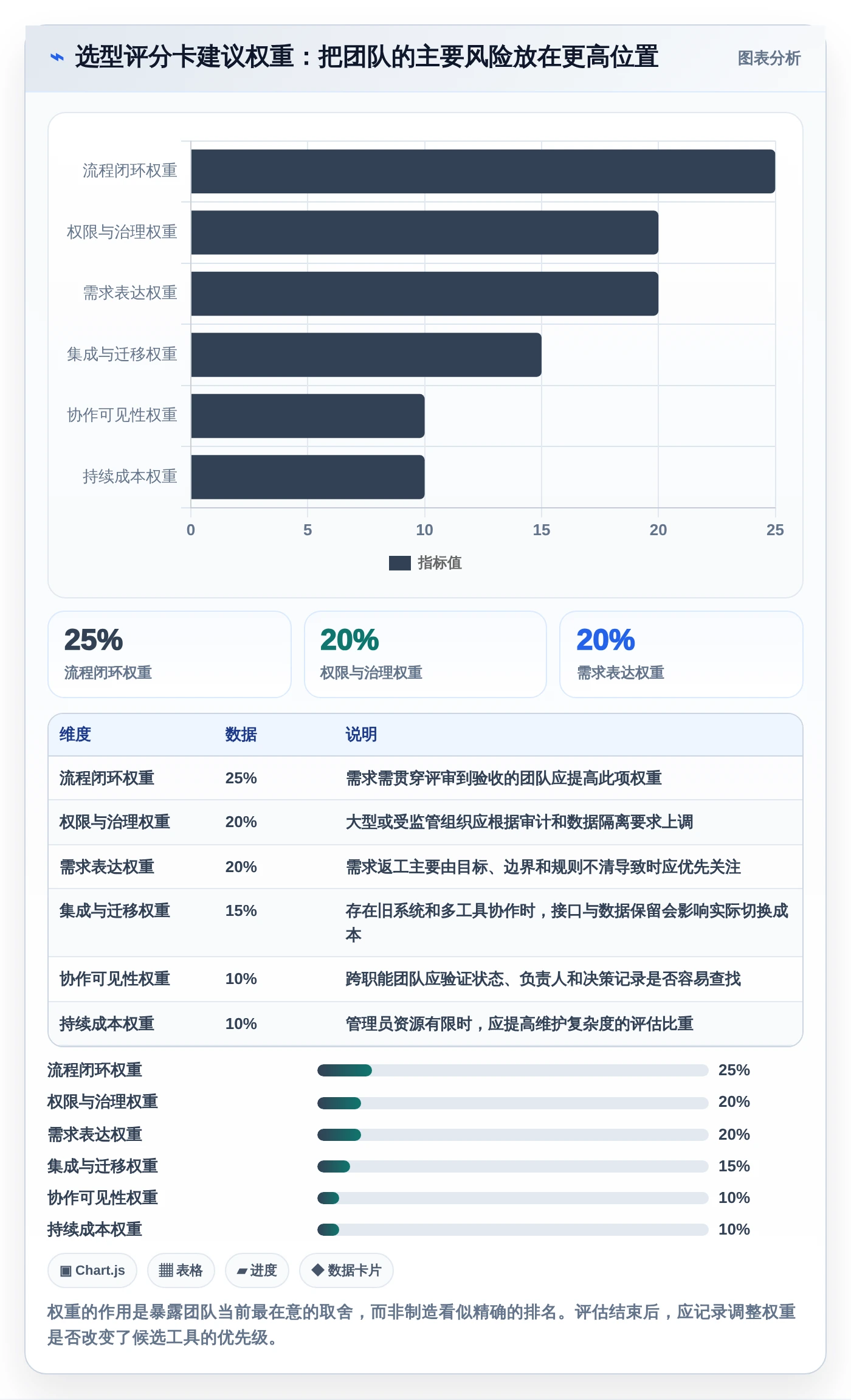
Task: Click the 协作可见性权重 chart bar
Action: [308, 416]
